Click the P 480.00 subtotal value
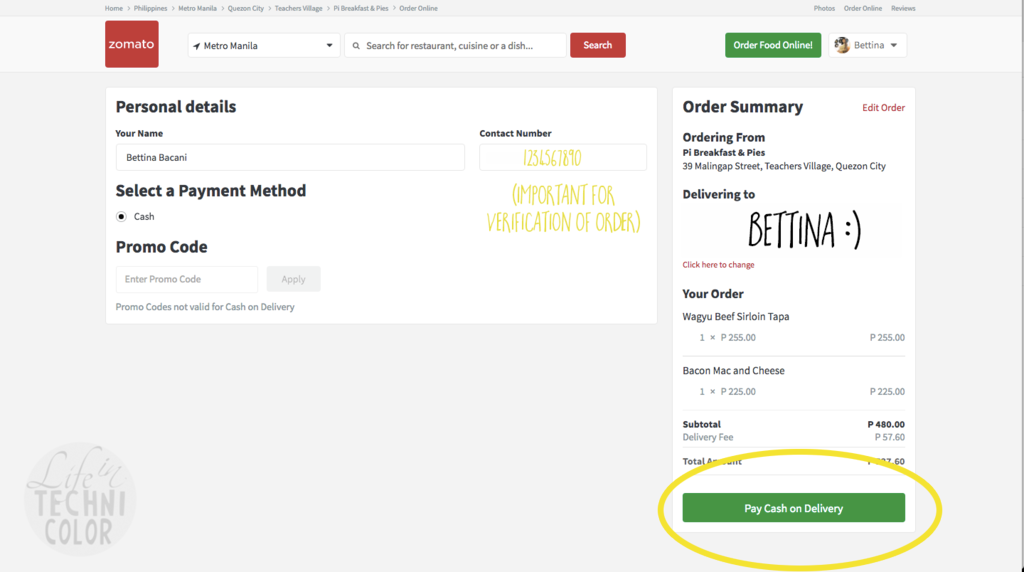Image resolution: width=1024 pixels, height=572 pixels. point(886,424)
